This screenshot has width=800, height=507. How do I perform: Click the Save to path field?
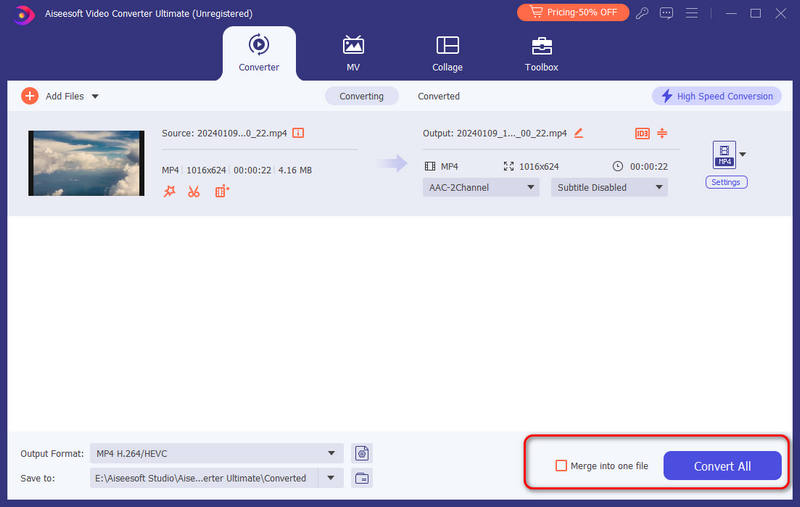(x=204, y=478)
